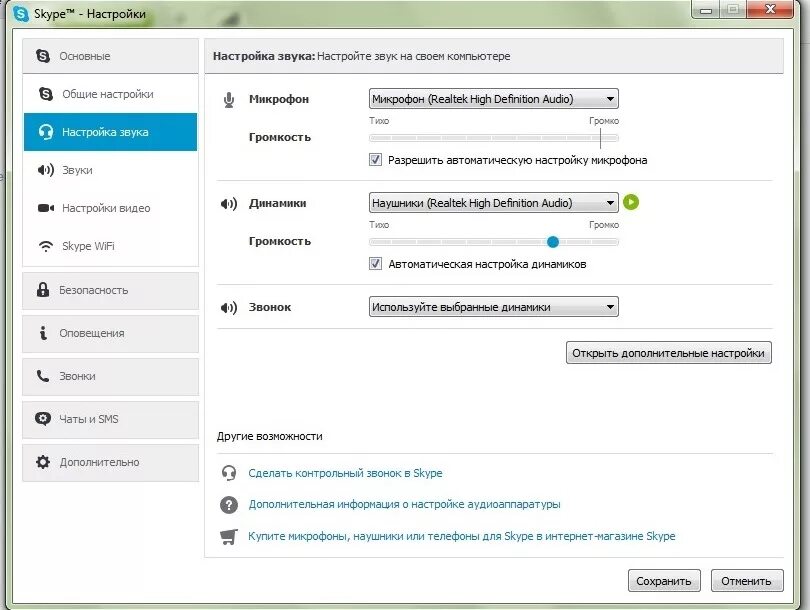
Task: Click the padlock icon beside Безопасность
Action: (x=43, y=290)
